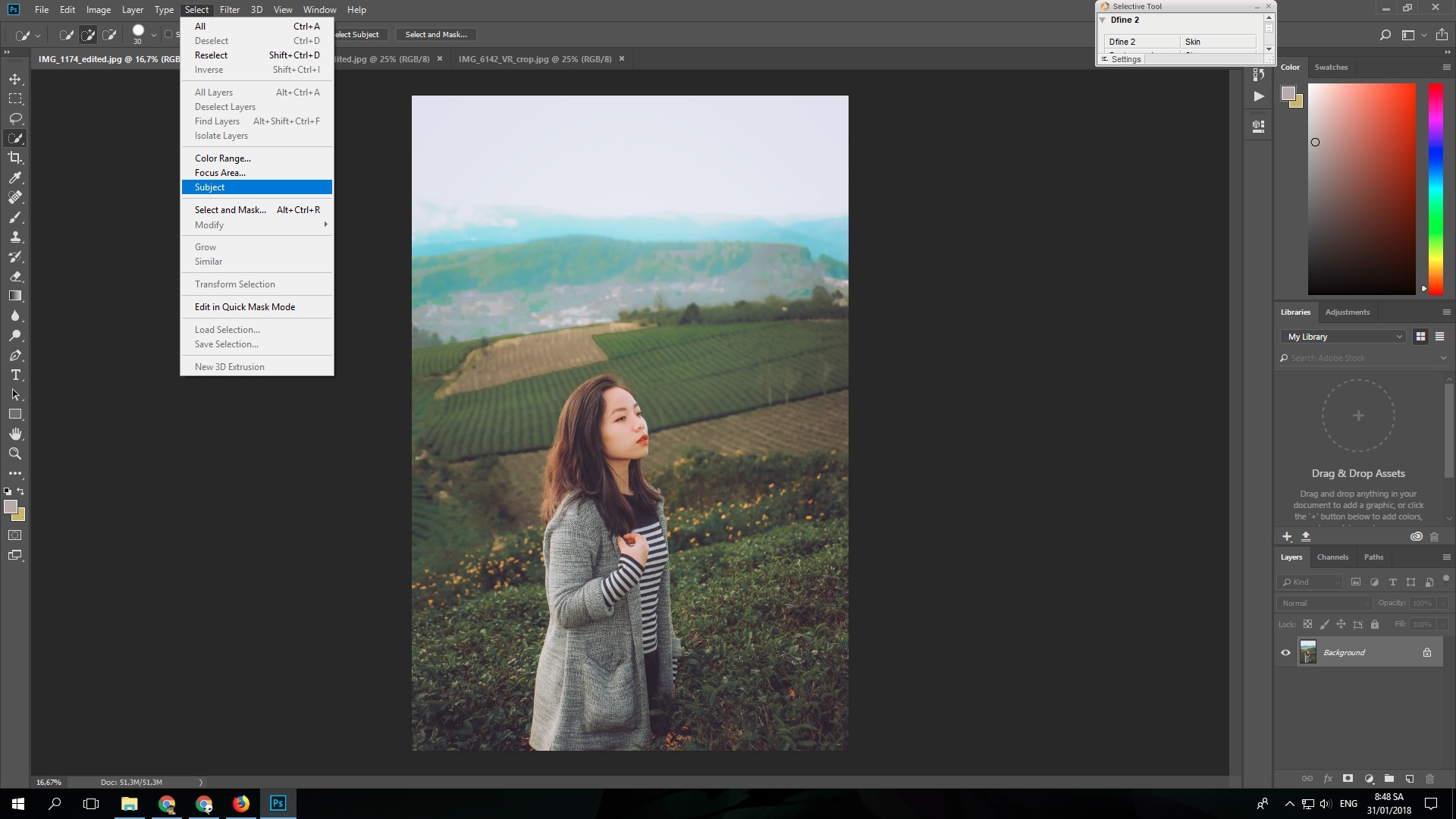Switch the Libraries panel to list view
This screenshot has width=1456, height=819.
(1439, 336)
